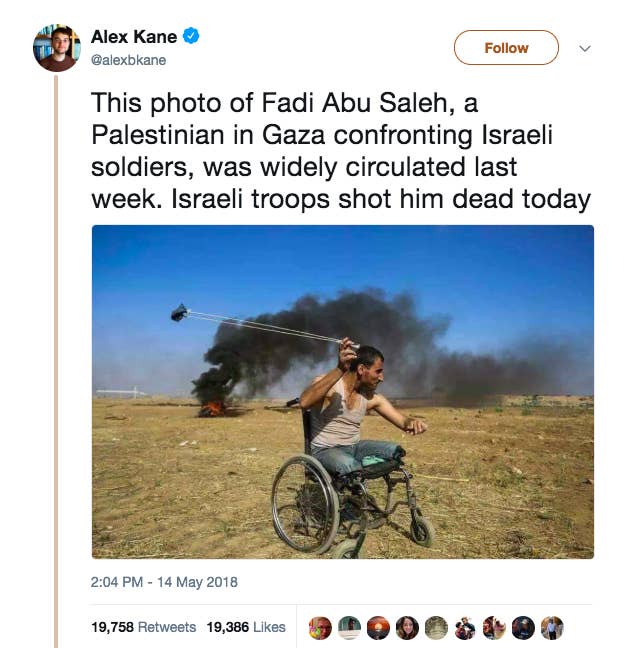This screenshot has height=648, width=624.
Task: Open the first liker's avatar in the row
Action: tap(320, 627)
